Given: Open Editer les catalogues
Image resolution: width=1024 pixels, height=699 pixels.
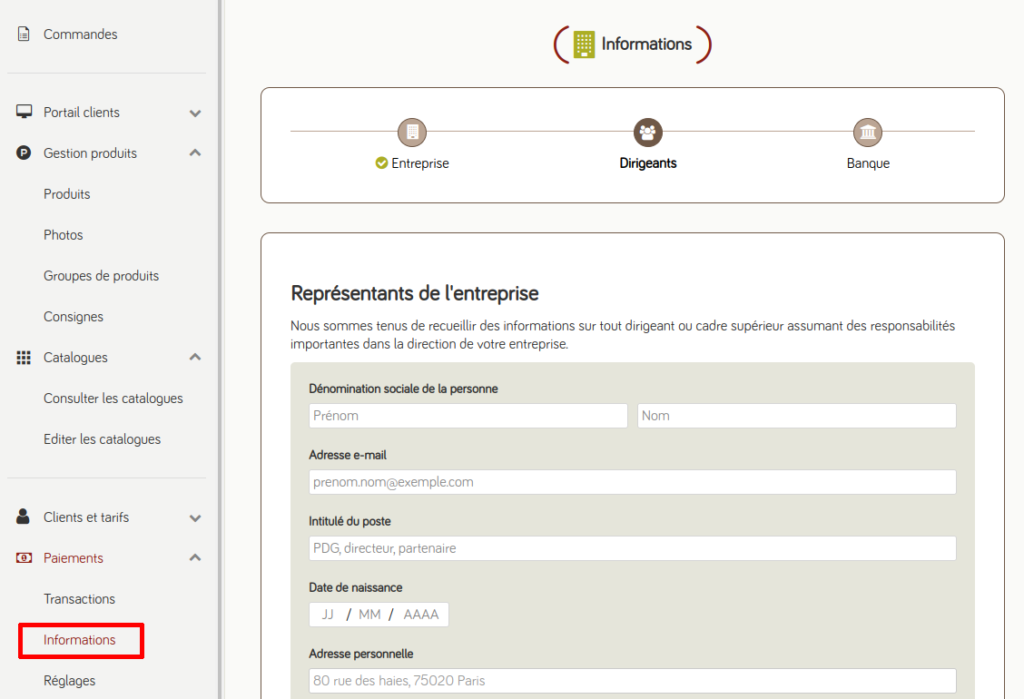Looking at the screenshot, I should [102, 439].
